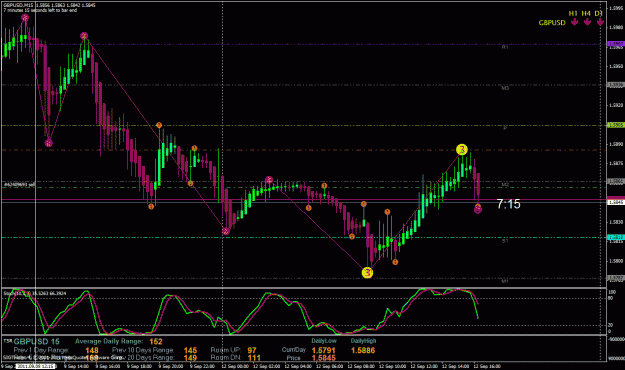Select the yellow wave 3 marker at swing low

click(x=367, y=273)
